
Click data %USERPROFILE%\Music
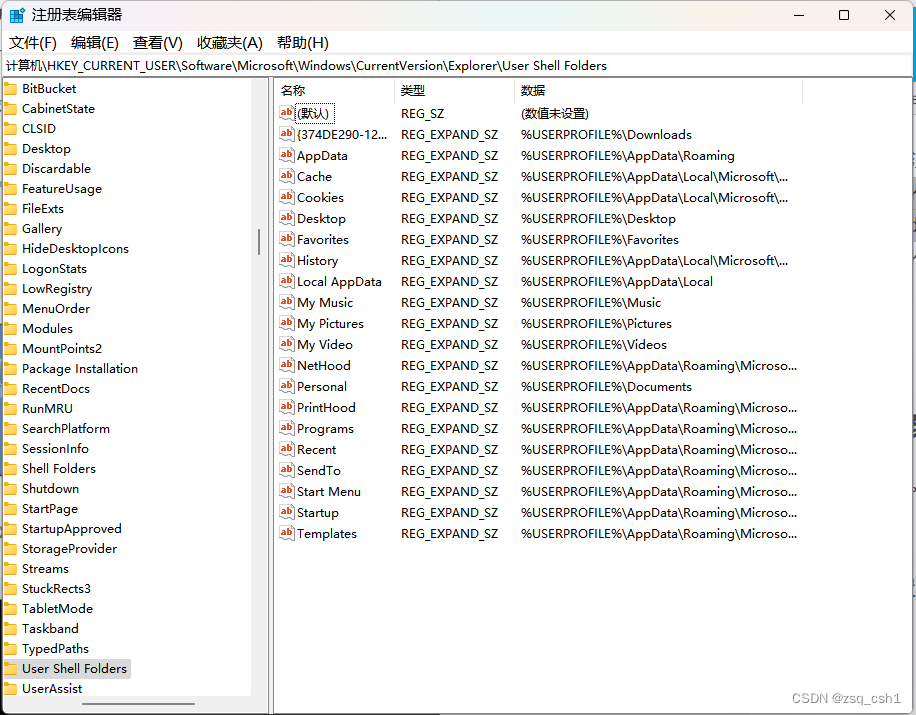591,303
